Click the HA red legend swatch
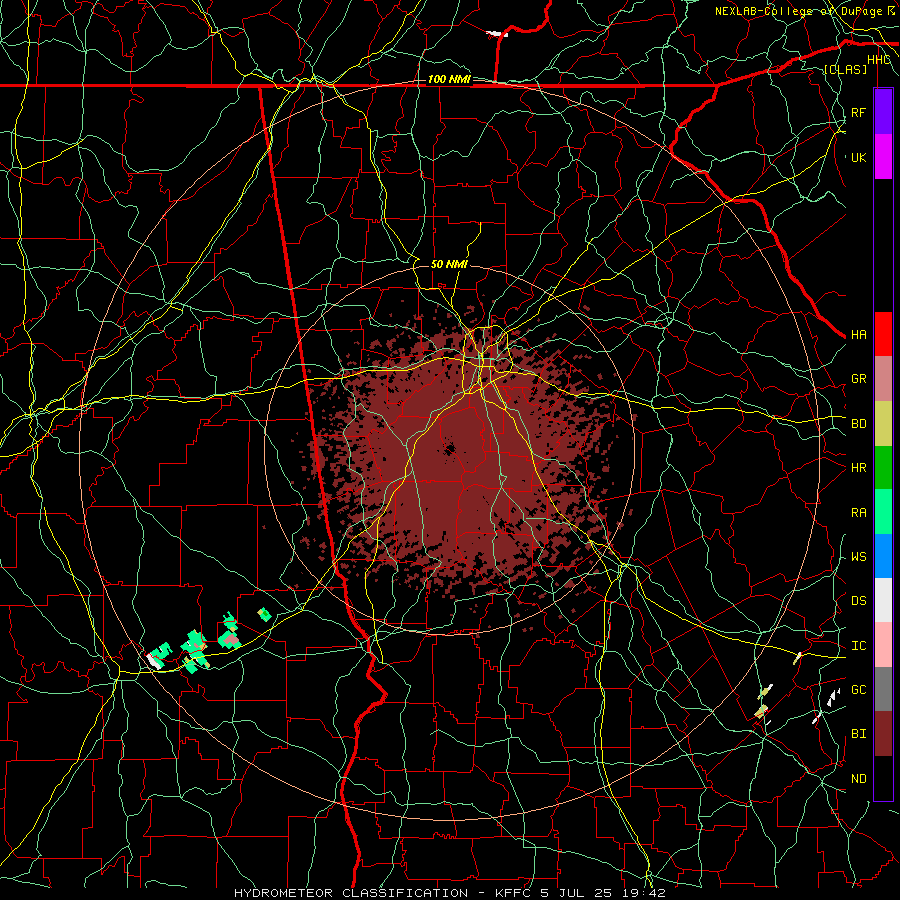The width and height of the screenshot is (900, 900). click(x=883, y=334)
